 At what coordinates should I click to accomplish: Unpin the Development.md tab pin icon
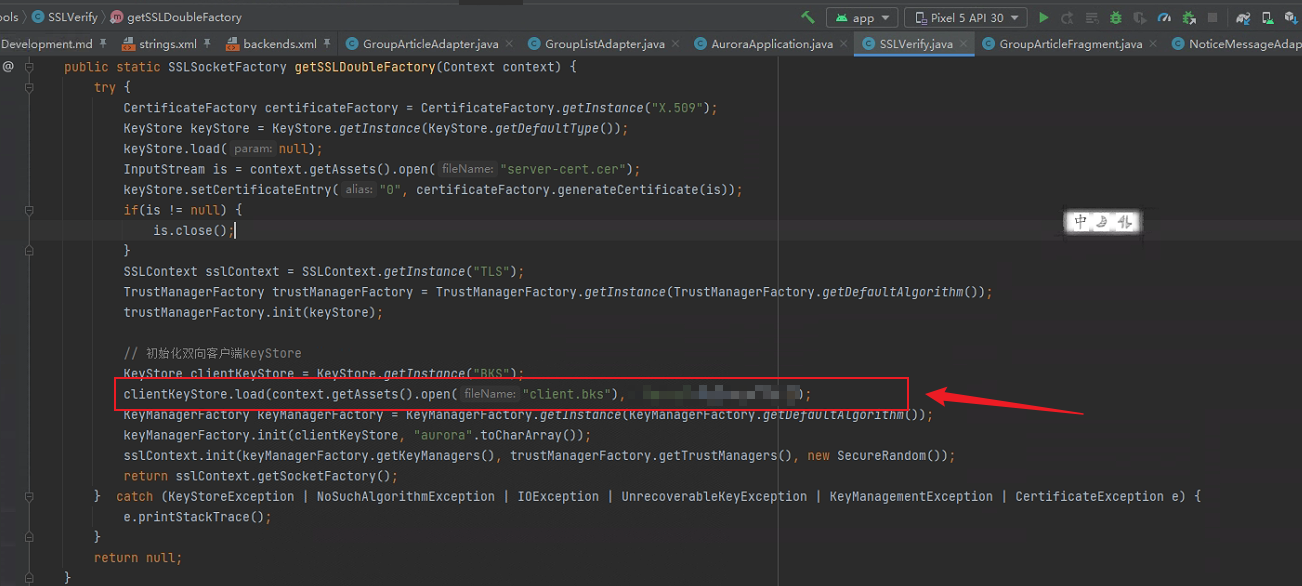[x=103, y=44]
